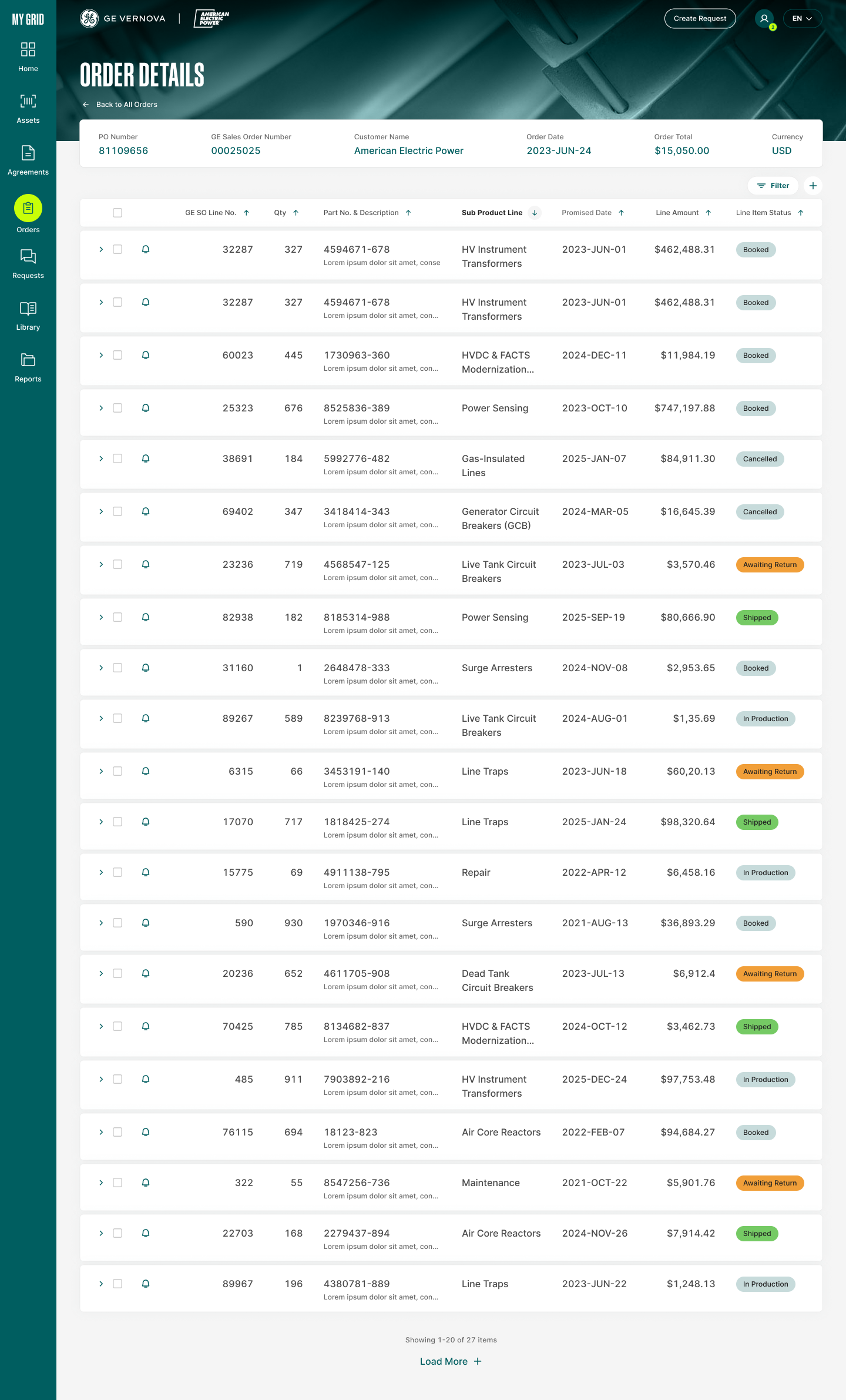This screenshot has height=1400, width=846.
Task: Expand the row for line 20236
Action: (x=101, y=973)
